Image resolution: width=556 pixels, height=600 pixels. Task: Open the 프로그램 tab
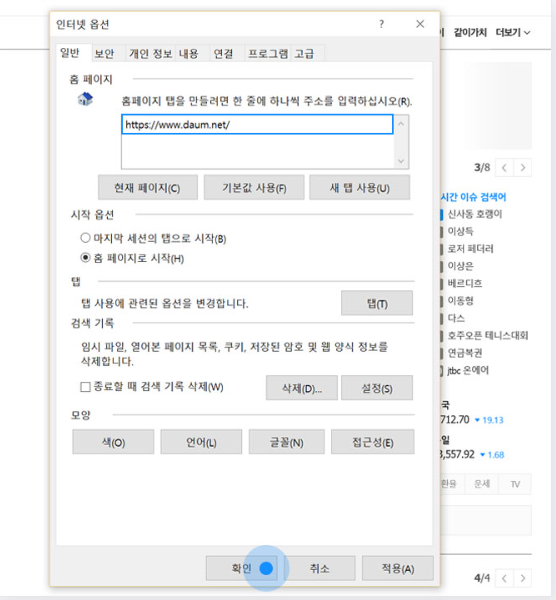click(x=268, y=54)
